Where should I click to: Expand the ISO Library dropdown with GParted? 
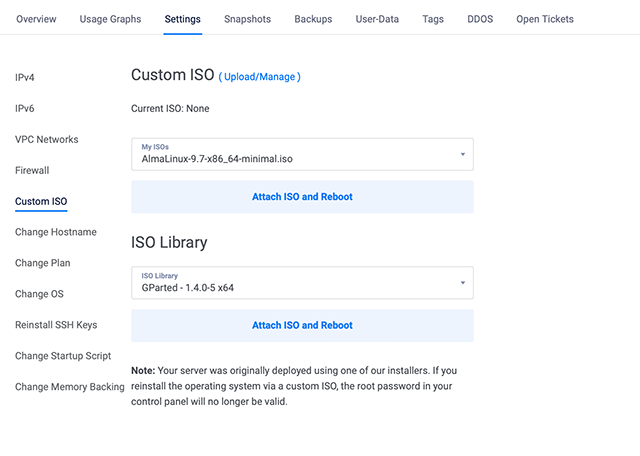click(x=302, y=283)
